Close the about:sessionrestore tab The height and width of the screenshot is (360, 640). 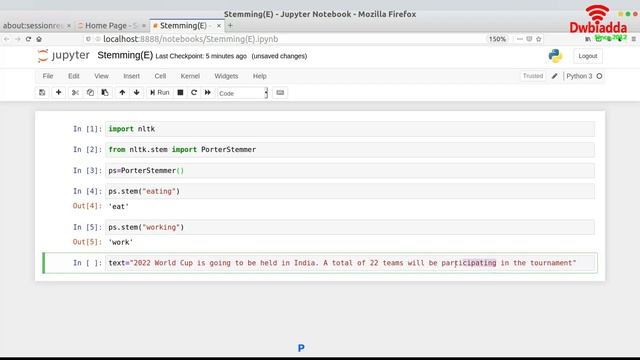coord(69,26)
